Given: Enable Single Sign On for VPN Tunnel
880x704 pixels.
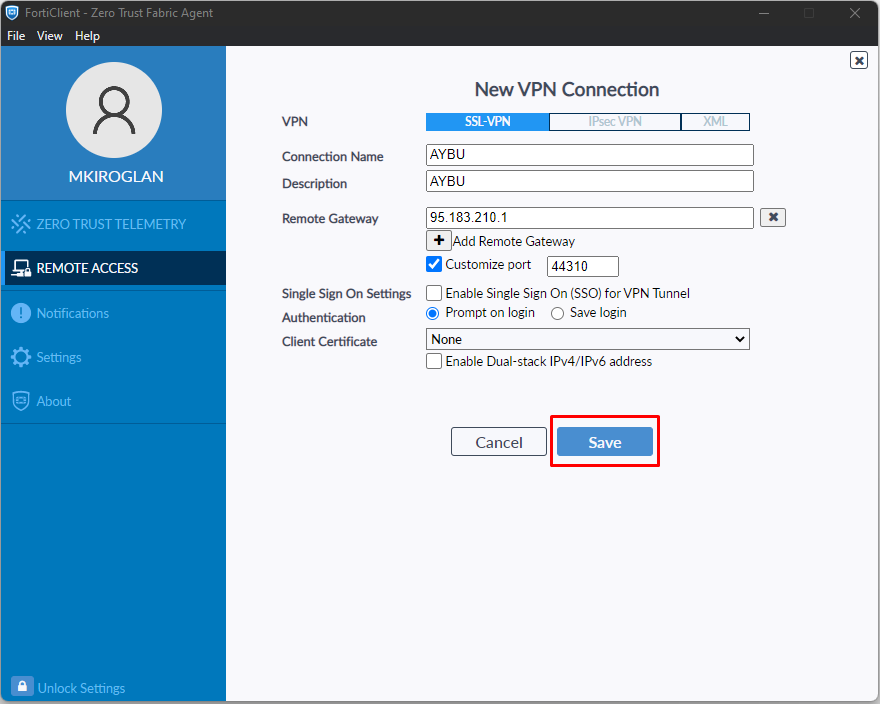Looking at the screenshot, I should pyautogui.click(x=434, y=293).
